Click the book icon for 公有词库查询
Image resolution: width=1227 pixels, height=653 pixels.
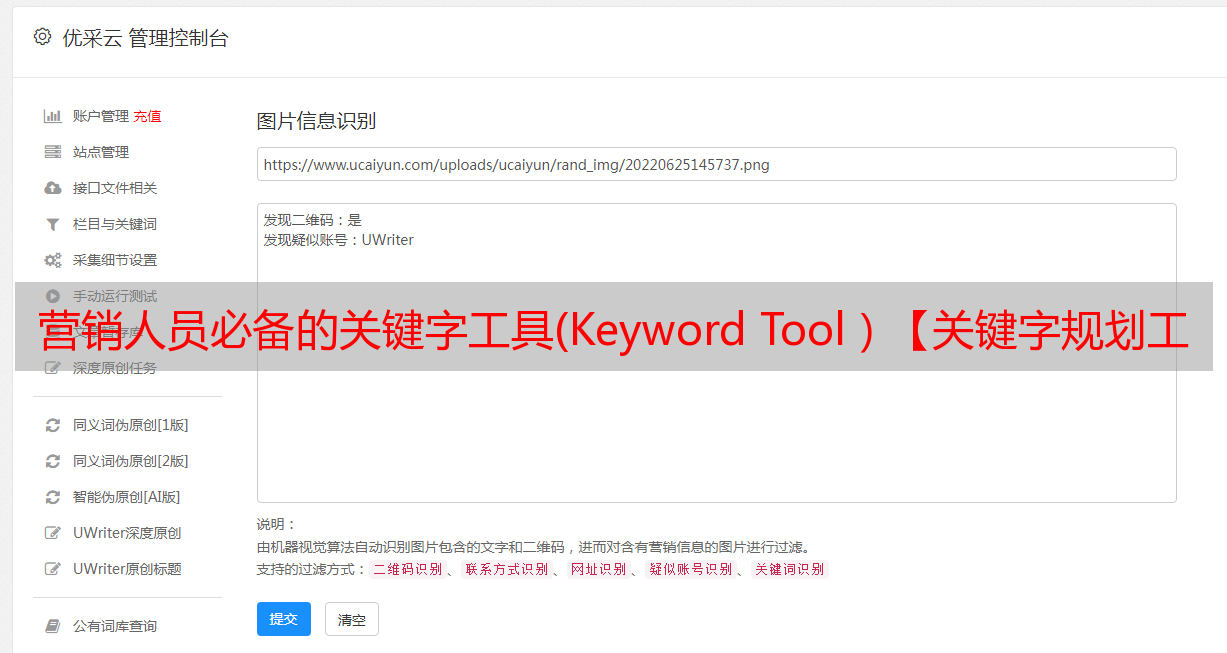click(x=53, y=626)
